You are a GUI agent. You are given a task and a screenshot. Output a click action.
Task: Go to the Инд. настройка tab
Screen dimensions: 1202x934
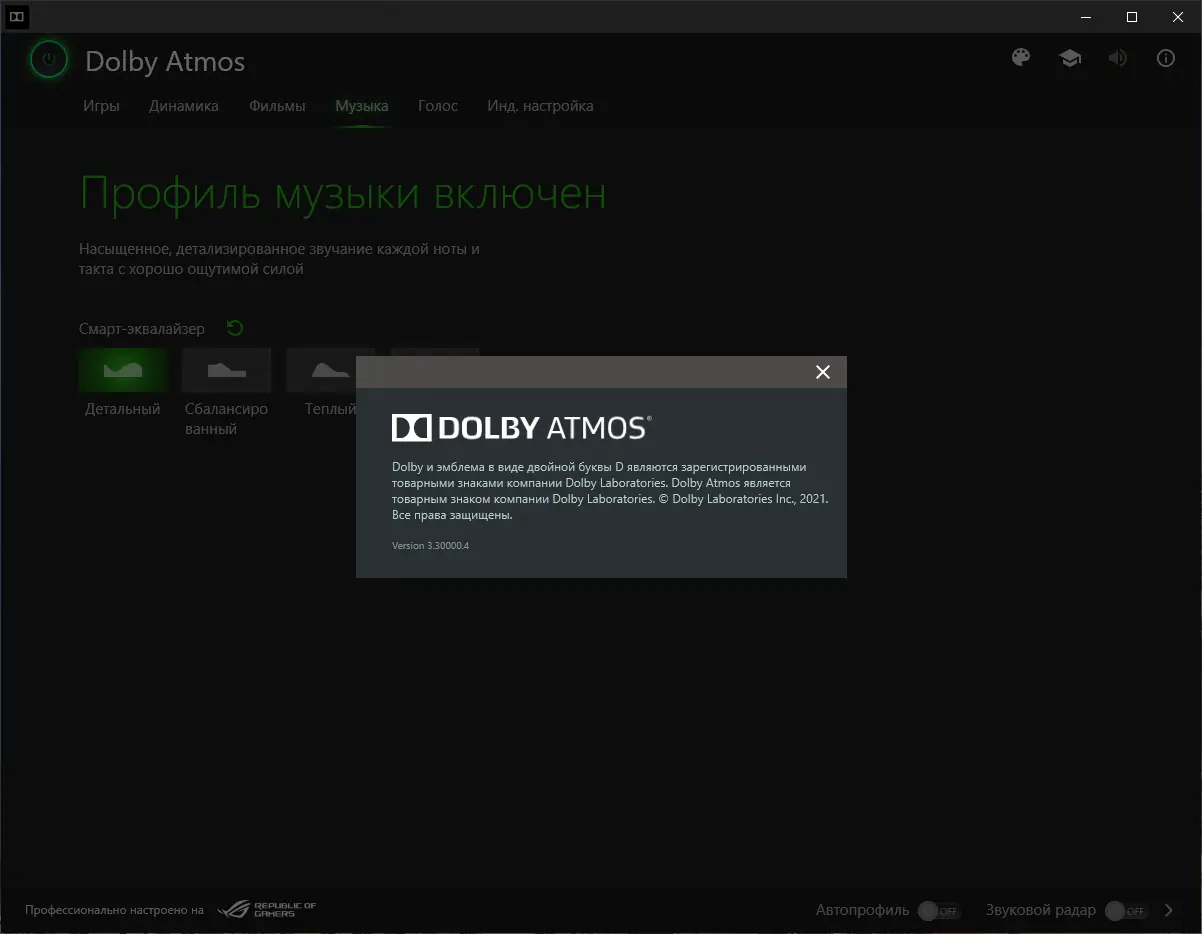coord(540,106)
